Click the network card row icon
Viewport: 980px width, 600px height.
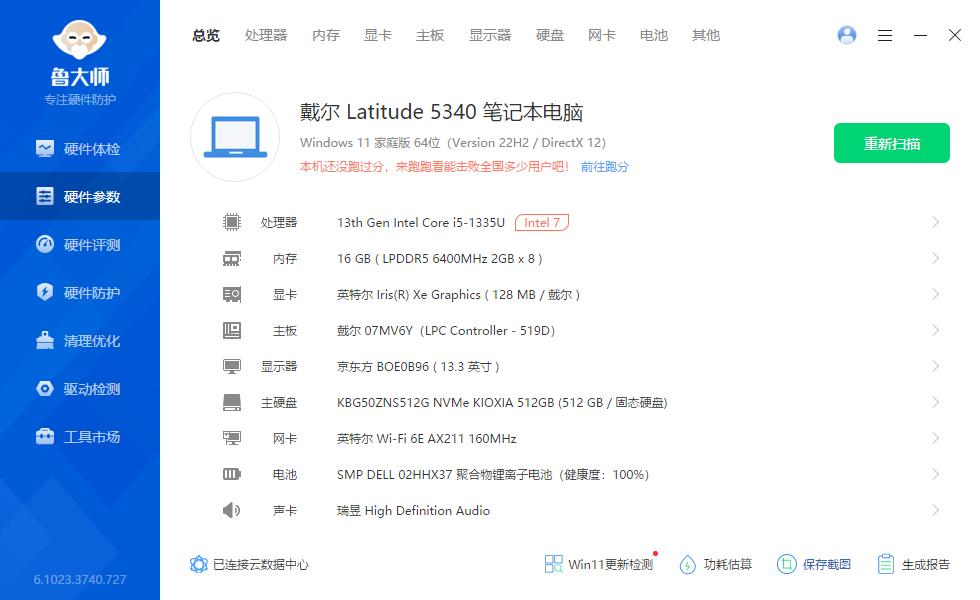pos(232,438)
